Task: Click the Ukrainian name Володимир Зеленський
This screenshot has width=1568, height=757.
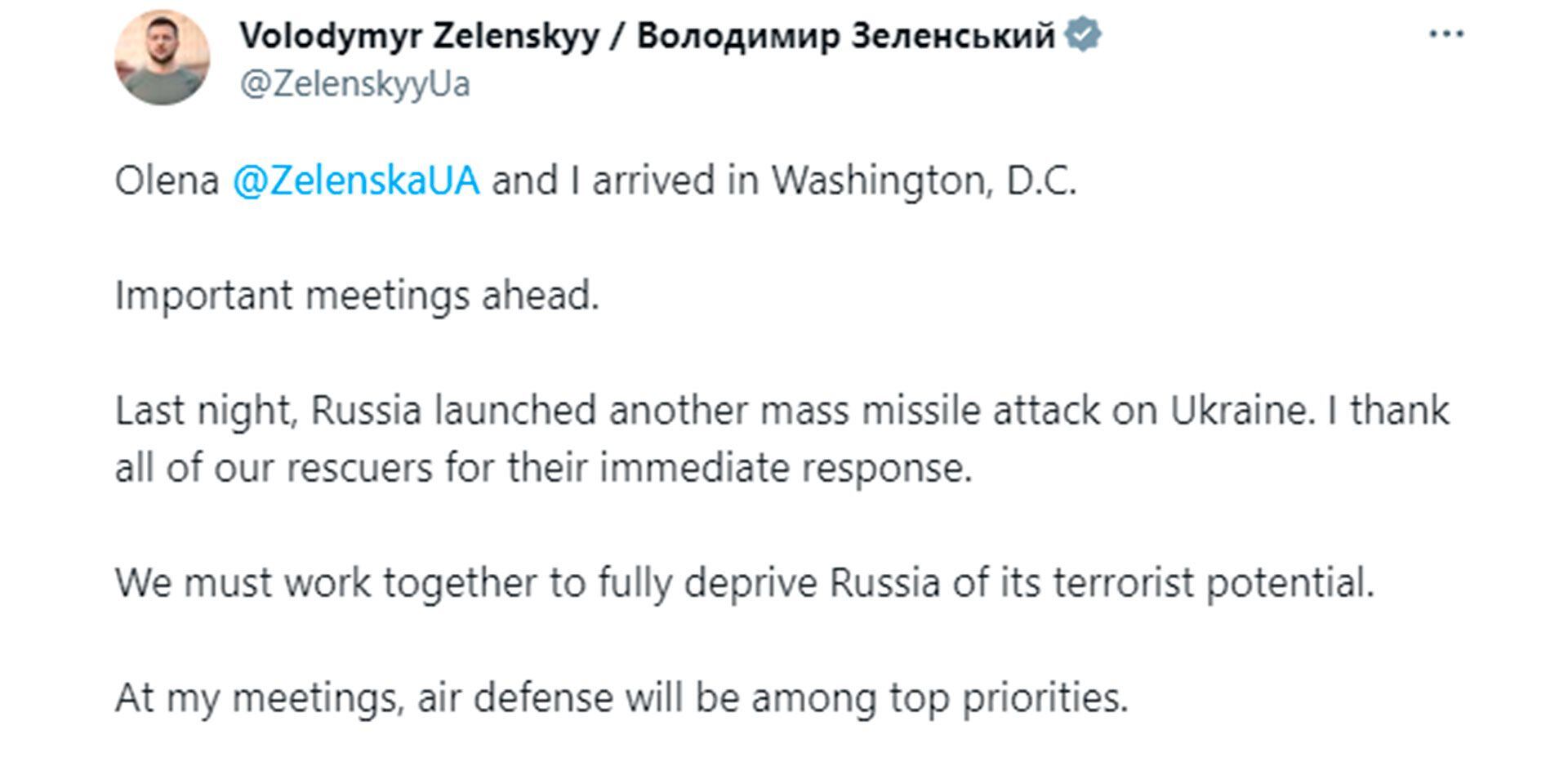Action: [845, 36]
